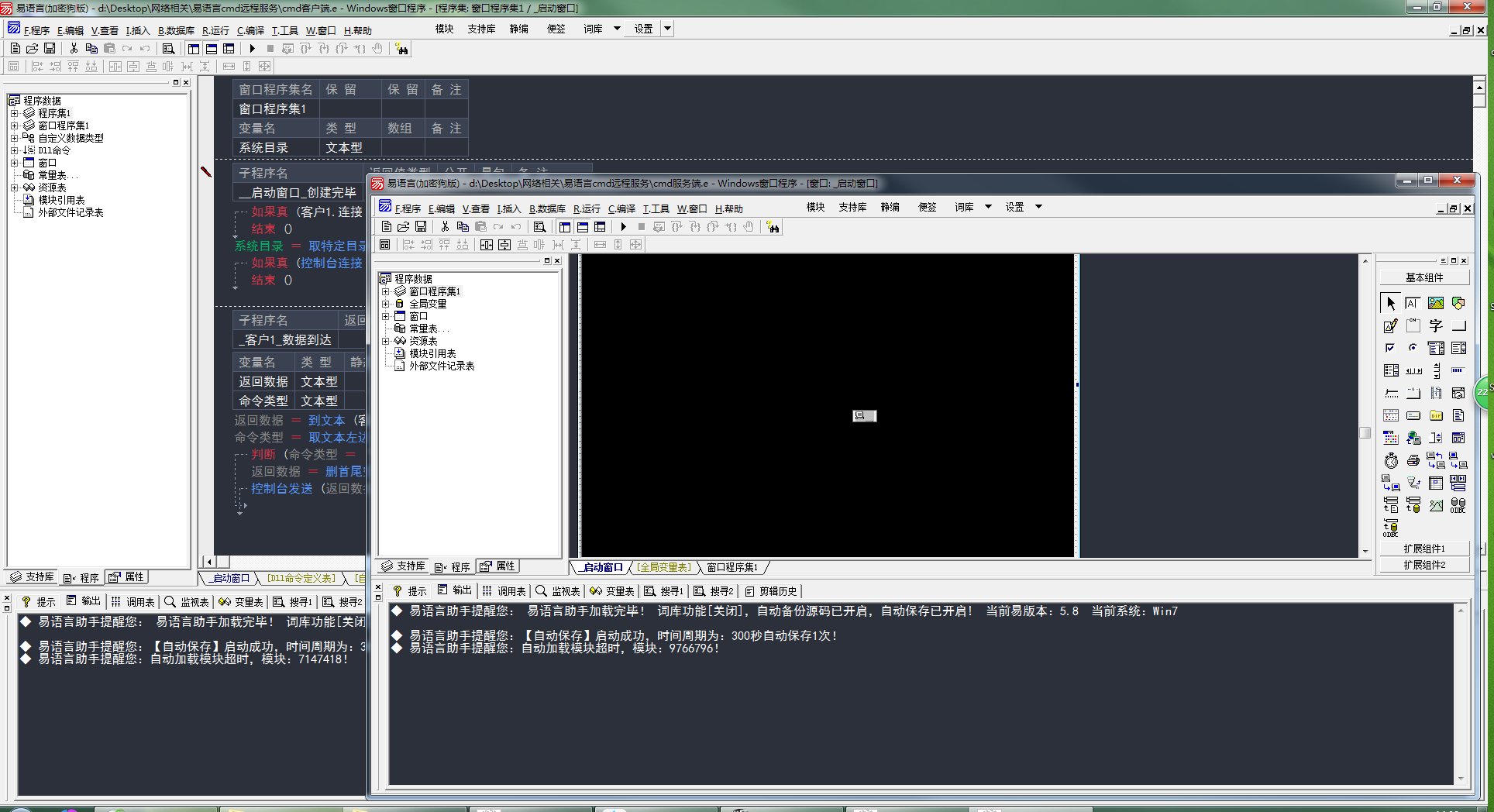This screenshot has width=1494, height=812.
Task: Switch to 窗口程序集1 tab in server editor
Action: coord(732,567)
